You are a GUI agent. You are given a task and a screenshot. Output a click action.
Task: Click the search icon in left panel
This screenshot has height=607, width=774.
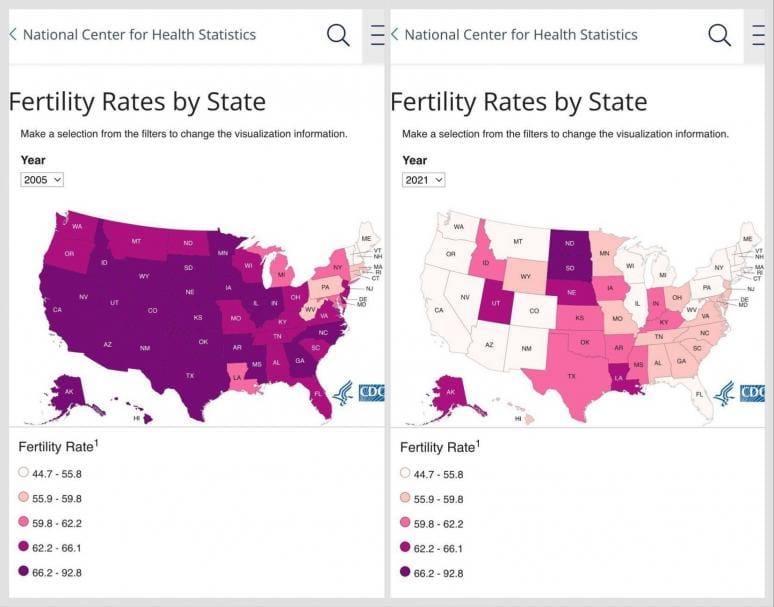click(338, 35)
